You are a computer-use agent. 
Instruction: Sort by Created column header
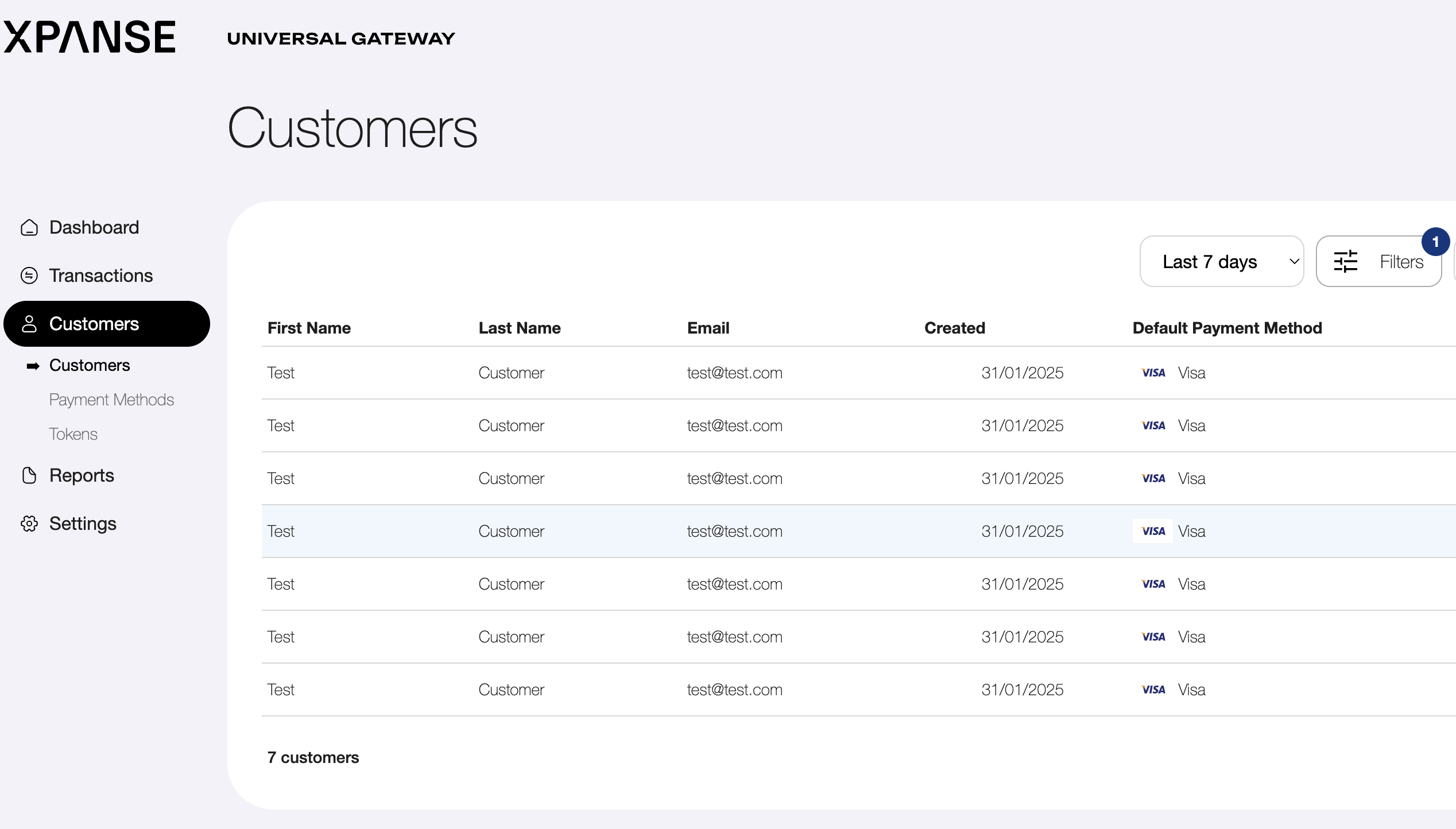(955, 328)
